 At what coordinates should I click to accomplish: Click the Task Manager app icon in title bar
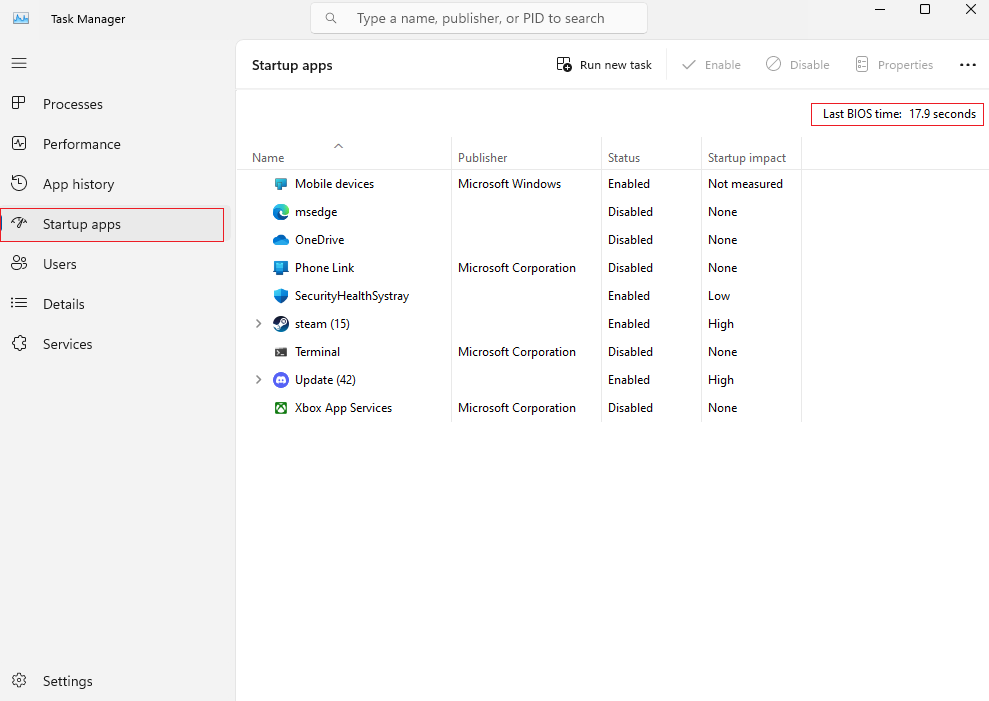tap(21, 18)
